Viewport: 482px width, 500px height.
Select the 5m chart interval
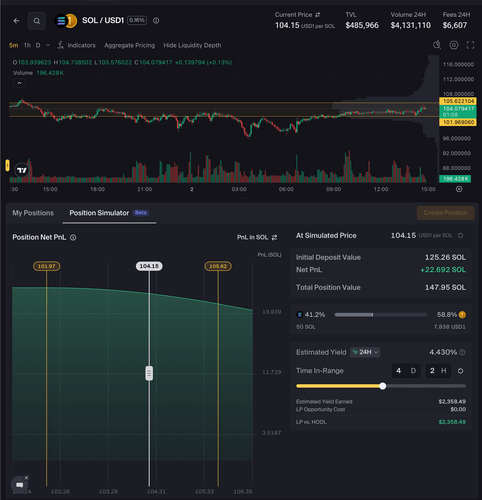click(x=13, y=45)
